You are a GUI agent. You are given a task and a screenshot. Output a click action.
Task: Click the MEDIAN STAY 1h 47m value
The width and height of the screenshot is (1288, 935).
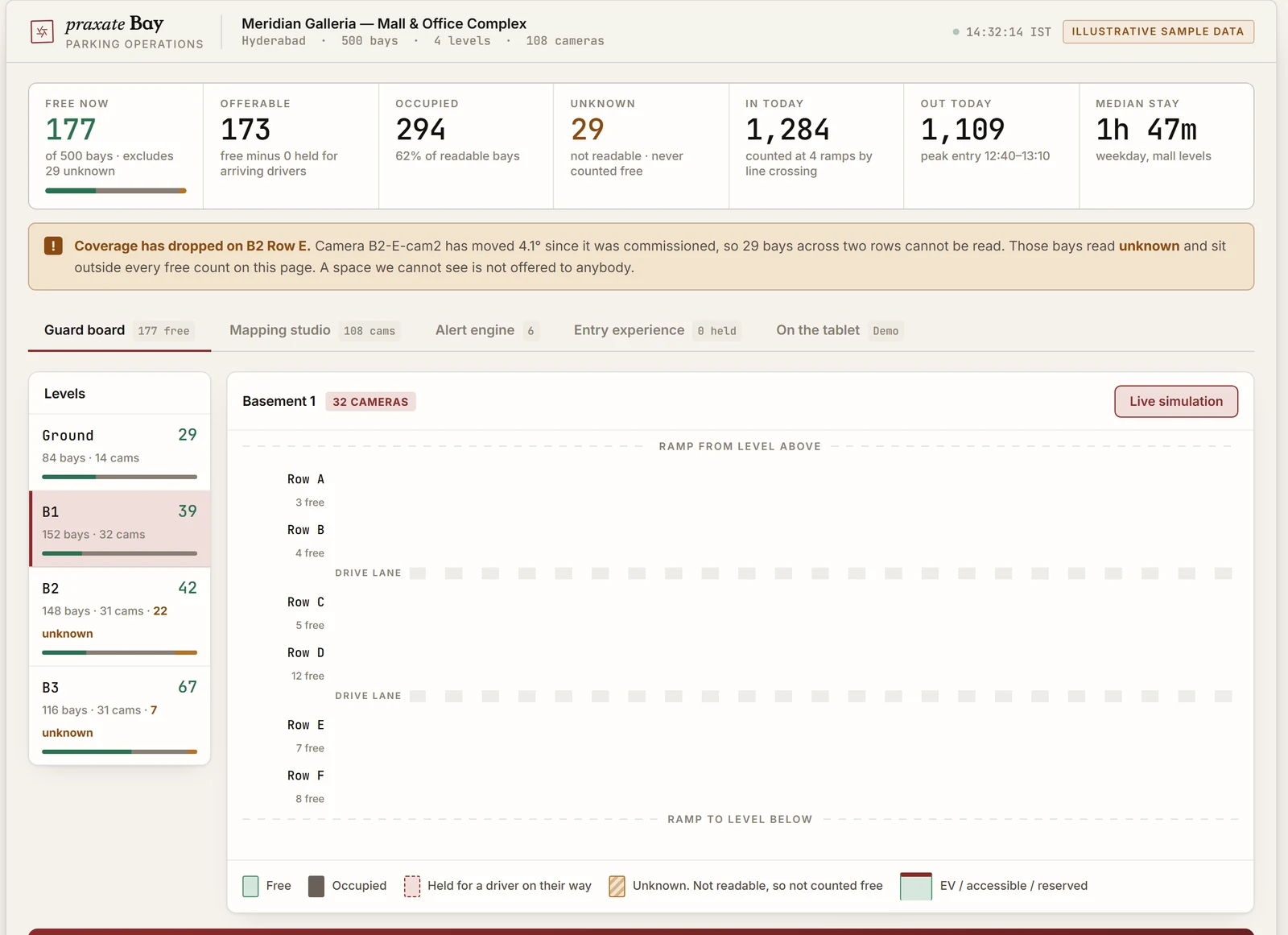click(1146, 129)
